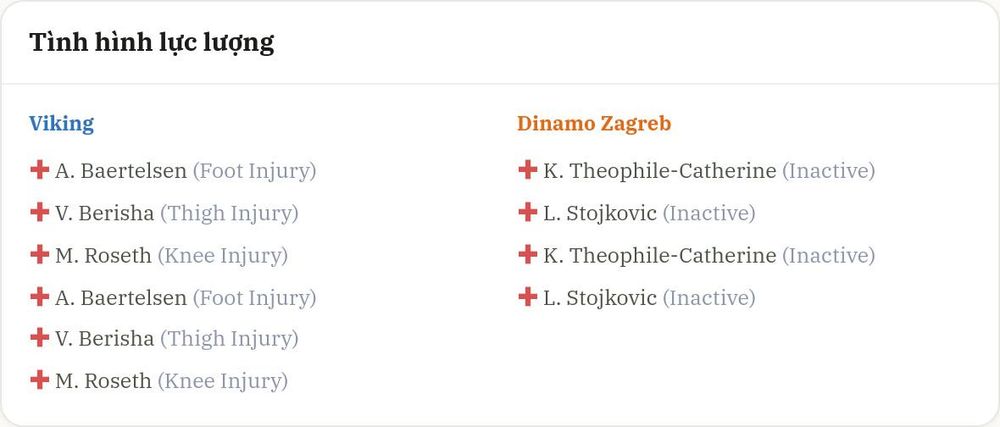Click the red cross beside the last M. Roseth entry
The image size is (1000, 427).
[40, 380]
